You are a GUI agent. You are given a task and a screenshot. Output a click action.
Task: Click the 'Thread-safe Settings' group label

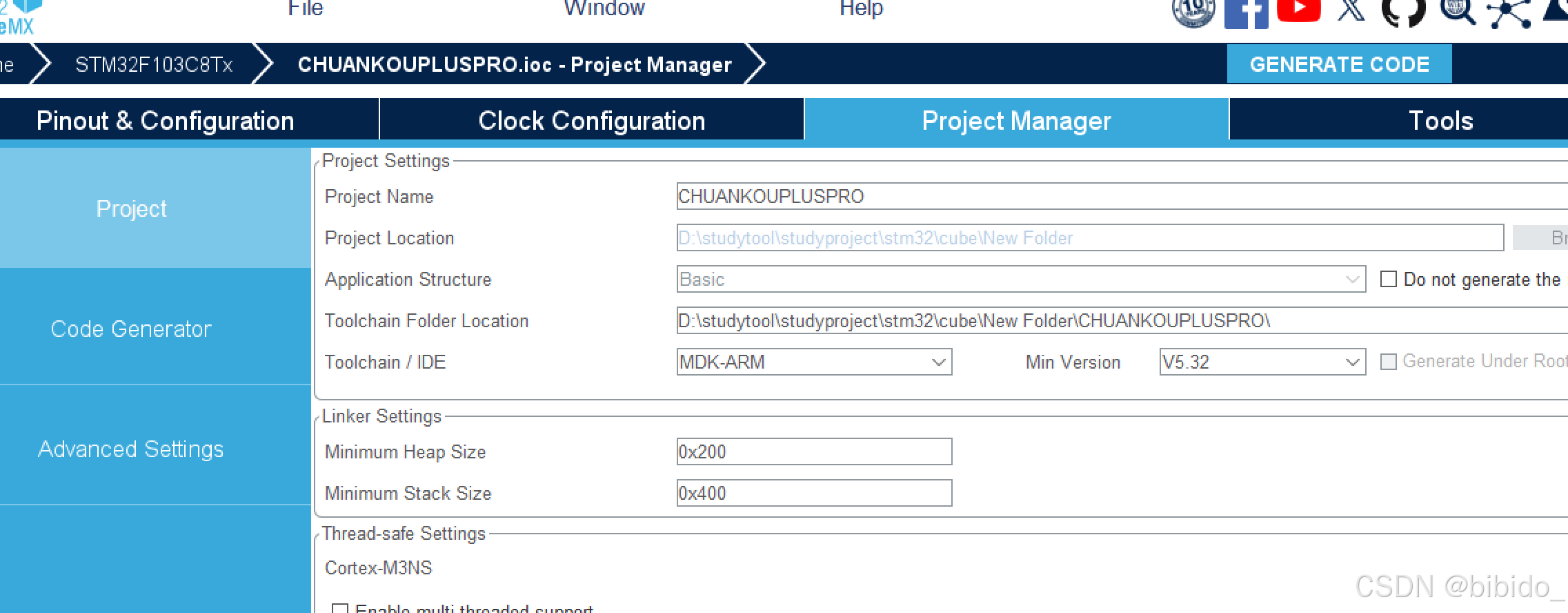coord(404,534)
